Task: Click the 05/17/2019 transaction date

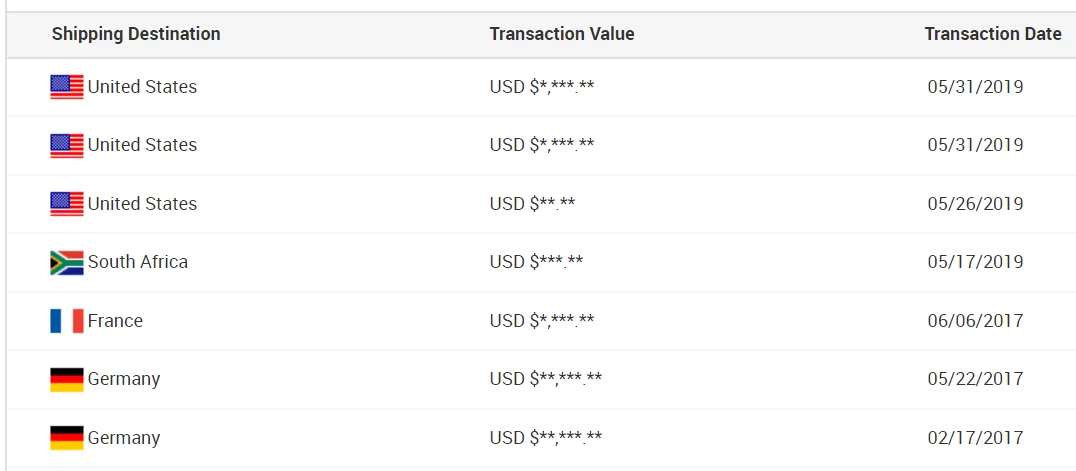Action: coord(975,262)
